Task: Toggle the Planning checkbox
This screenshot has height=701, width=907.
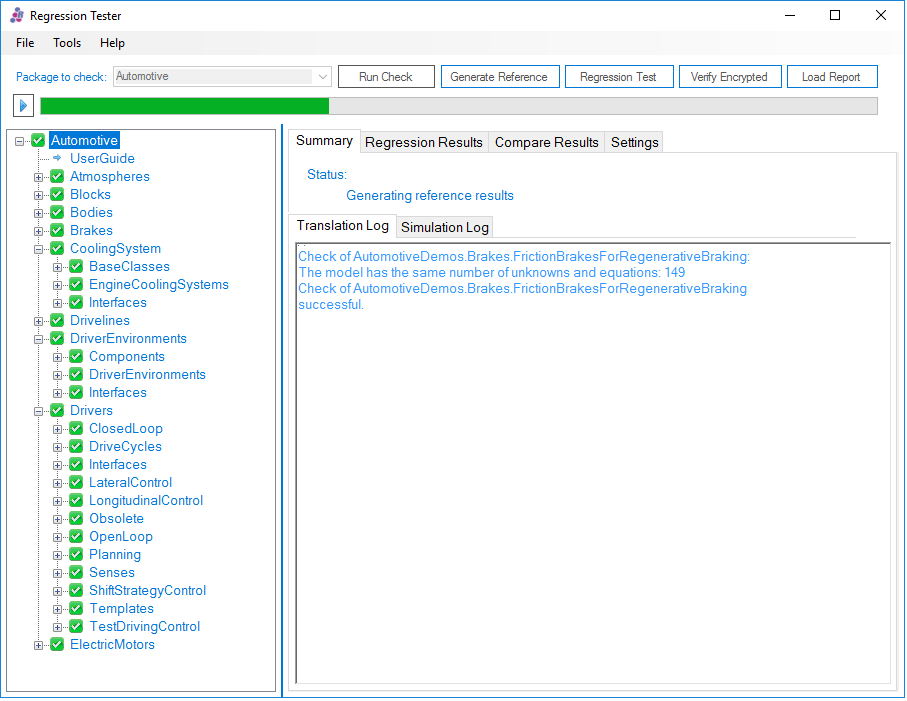Action: (76, 555)
